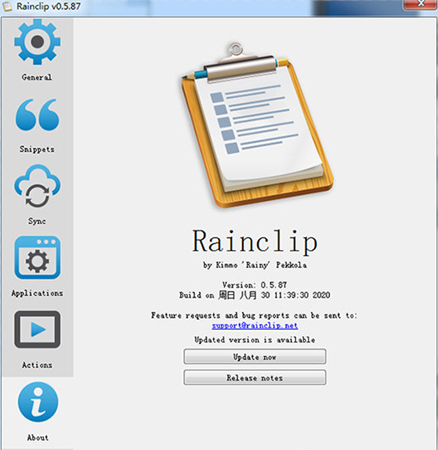Open the Release notes button
438x450 pixels.
(255, 378)
